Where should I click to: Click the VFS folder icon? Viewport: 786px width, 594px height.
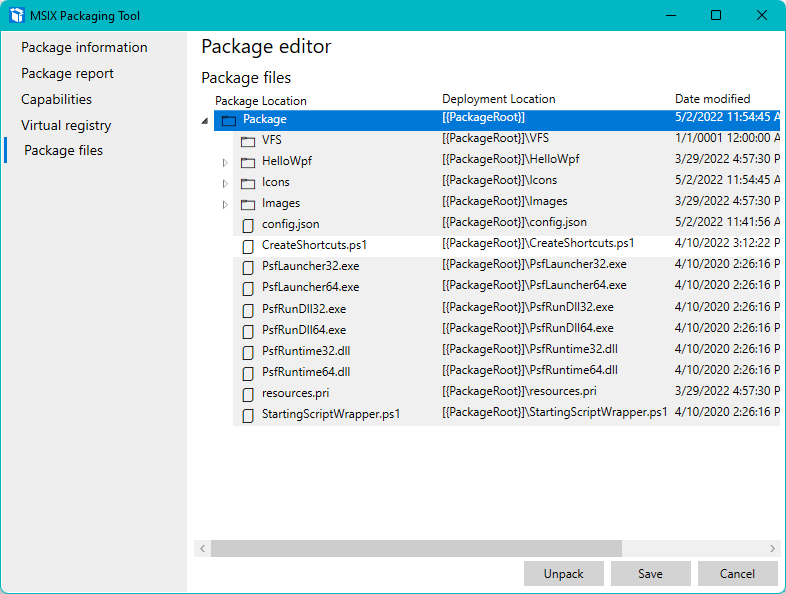[x=248, y=141]
